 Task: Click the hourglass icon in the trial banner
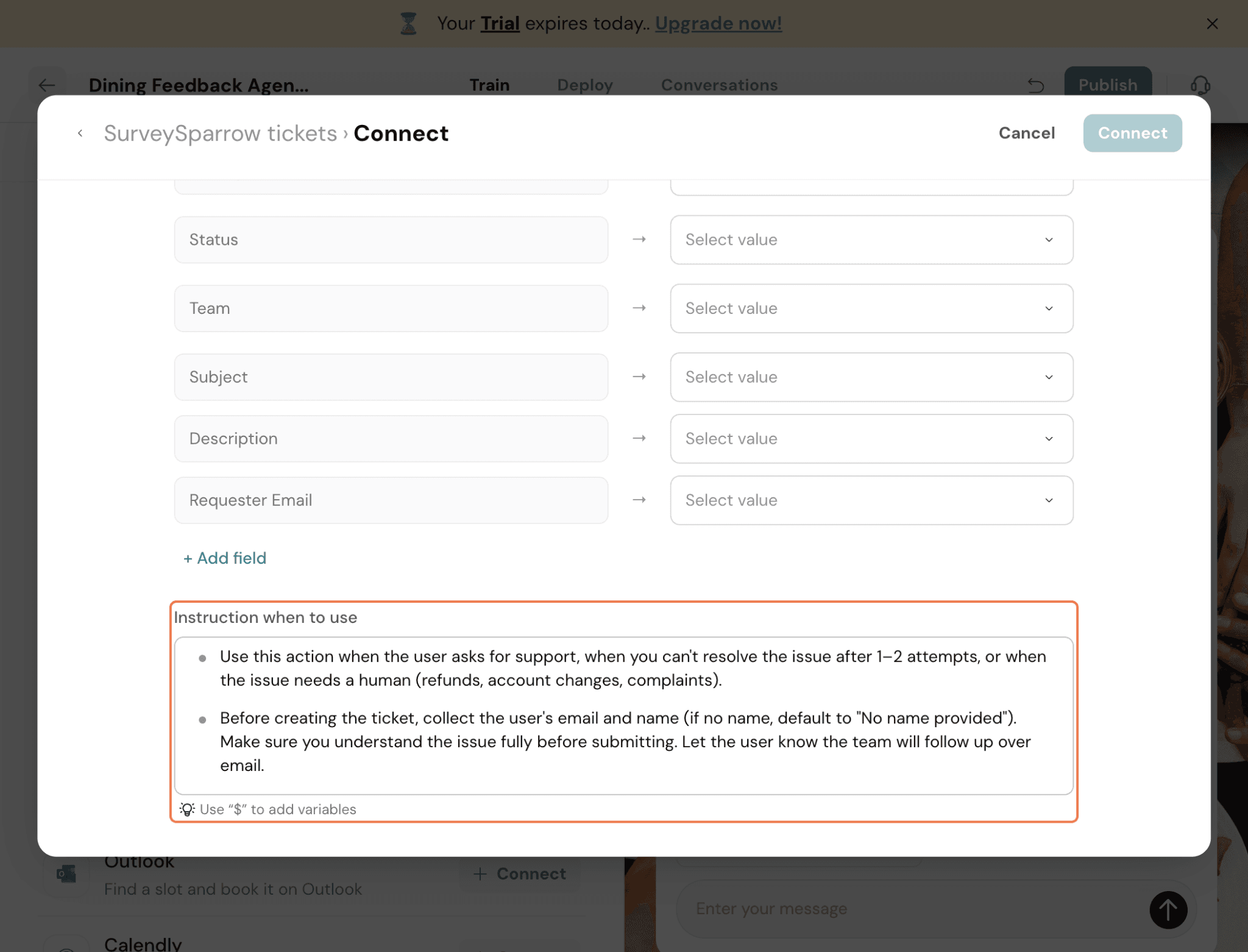click(408, 23)
